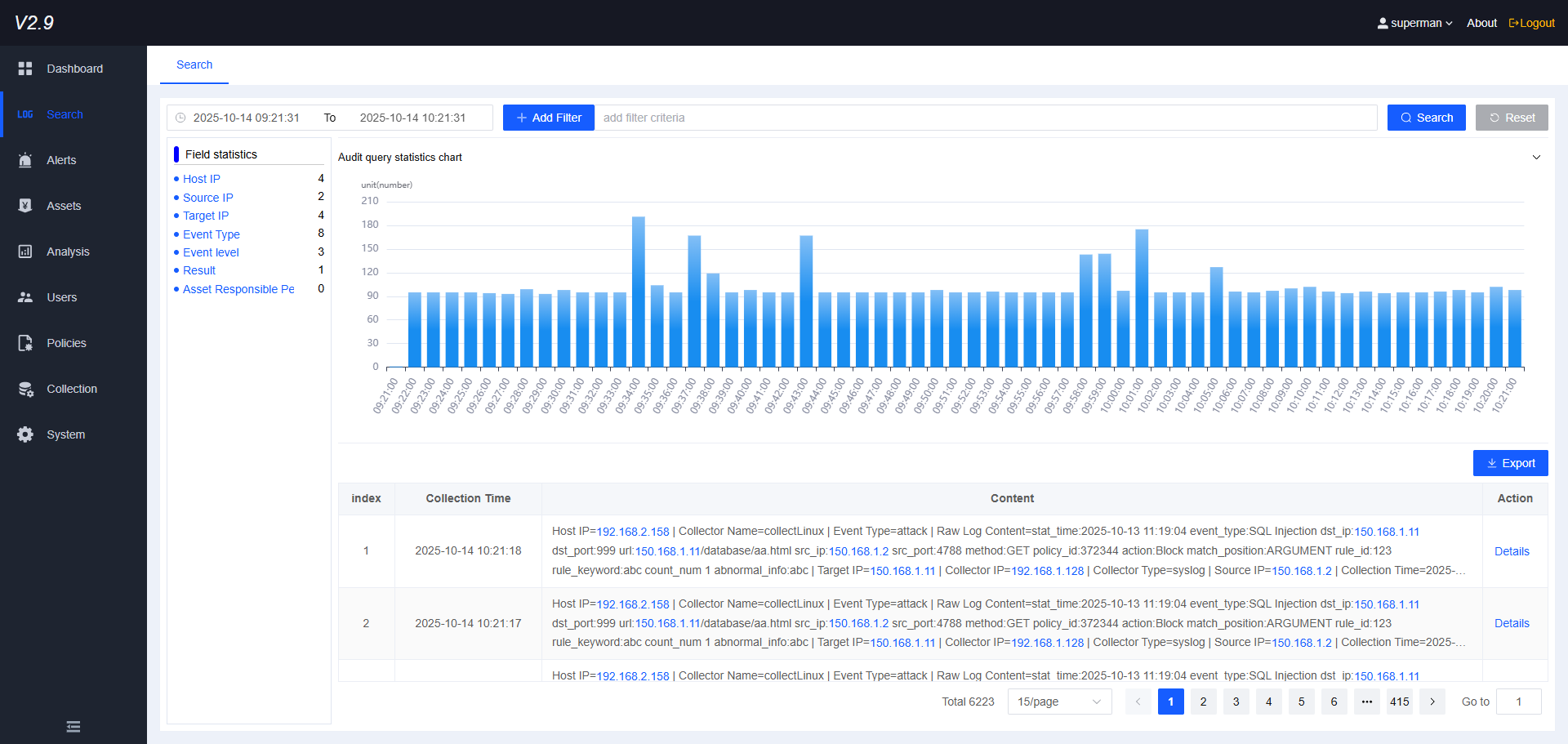Click the clock icon in date range field
The height and width of the screenshot is (744, 1568).
pyautogui.click(x=180, y=118)
